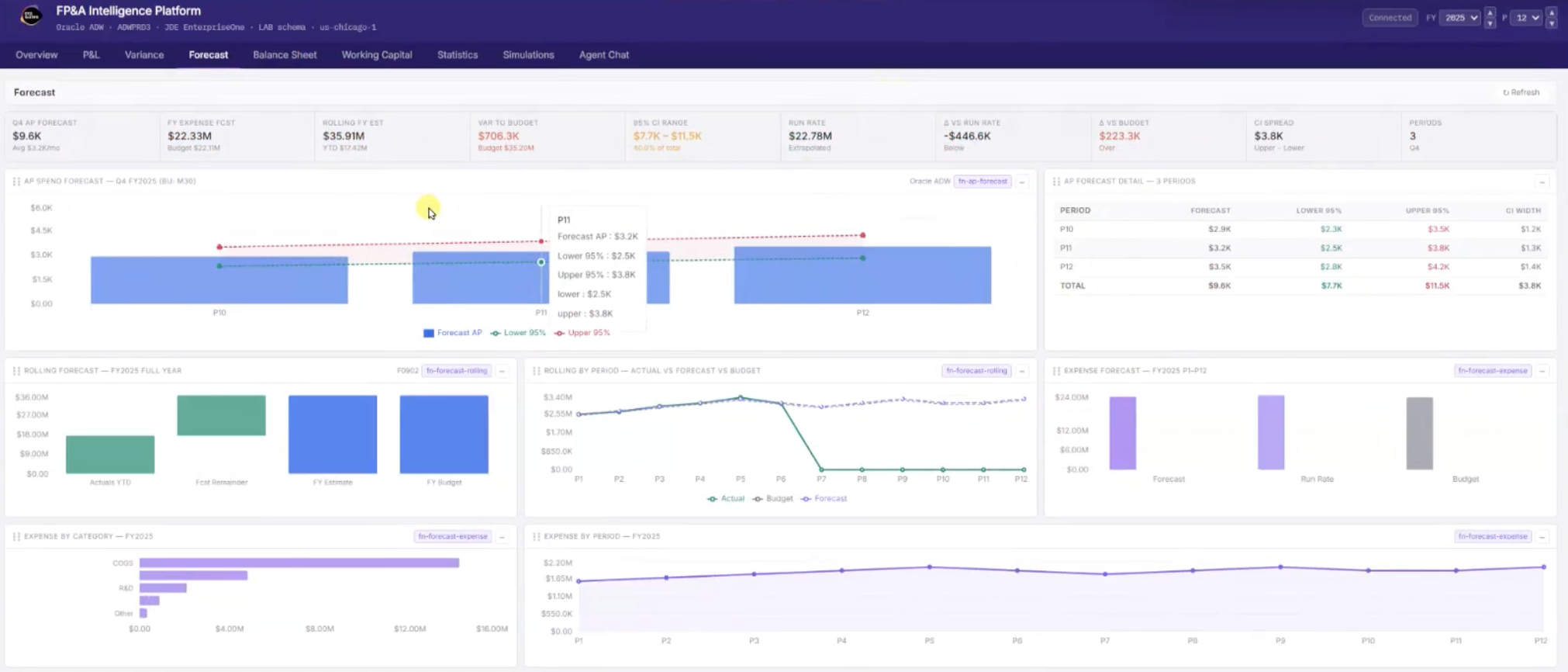
Task: Collapse the Expense Forecast FY2025 panel
Action: (1542, 371)
